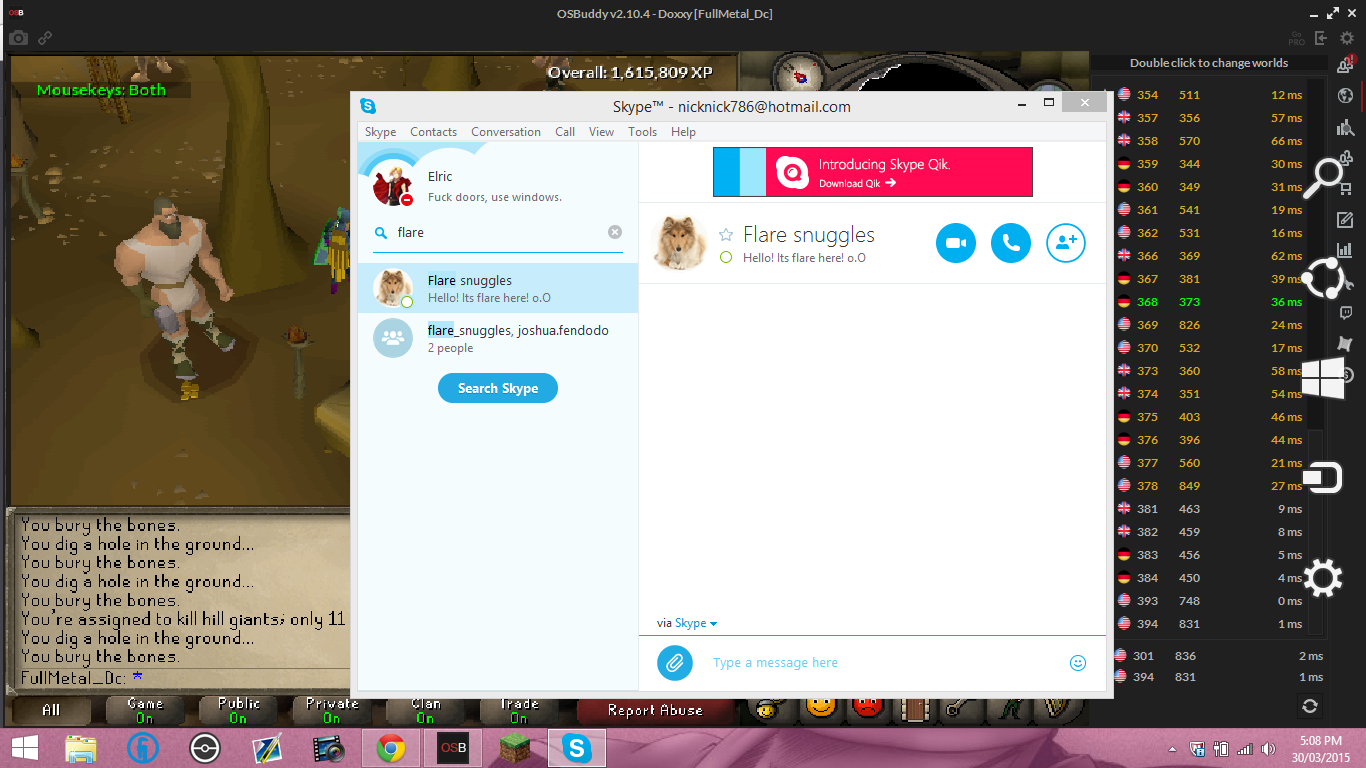The width and height of the screenshot is (1366, 768).
Task: Open Google Chrome from the taskbar
Action: click(391, 748)
